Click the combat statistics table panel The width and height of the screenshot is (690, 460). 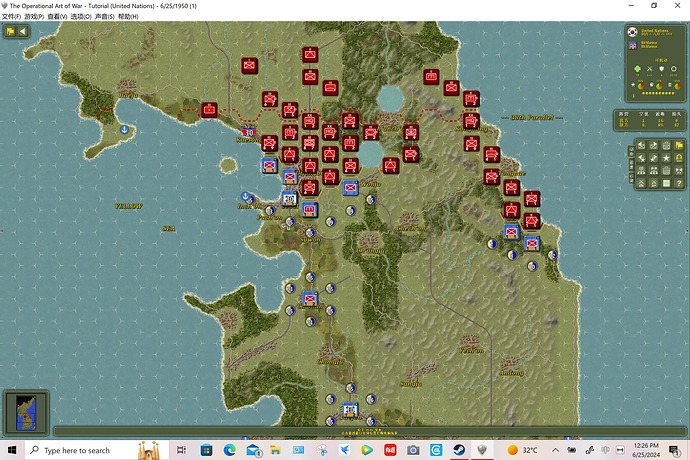click(650, 120)
